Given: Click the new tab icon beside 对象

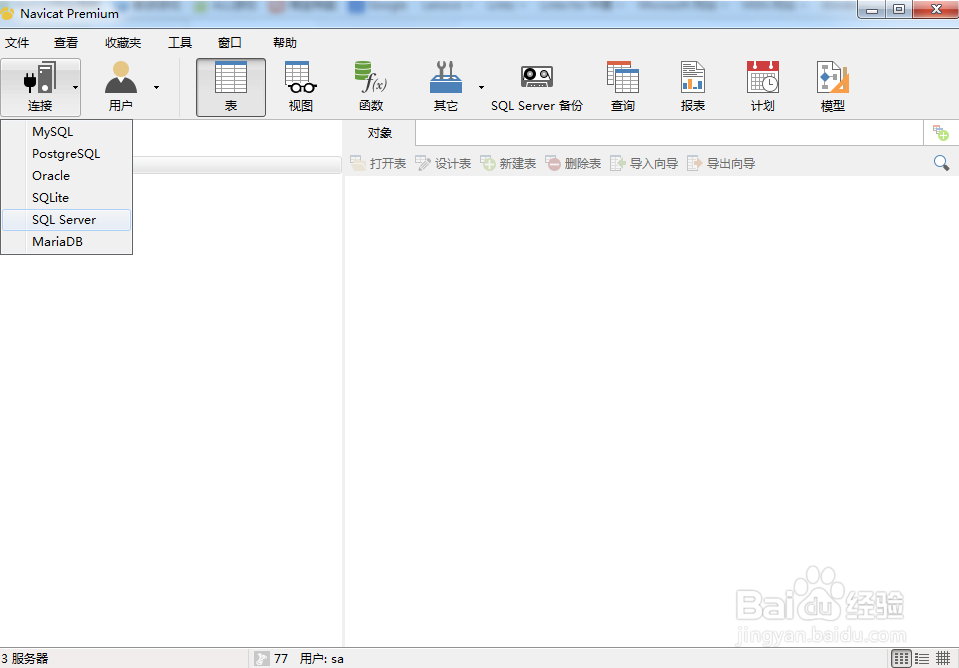Looking at the screenshot, I should point(941,132).
